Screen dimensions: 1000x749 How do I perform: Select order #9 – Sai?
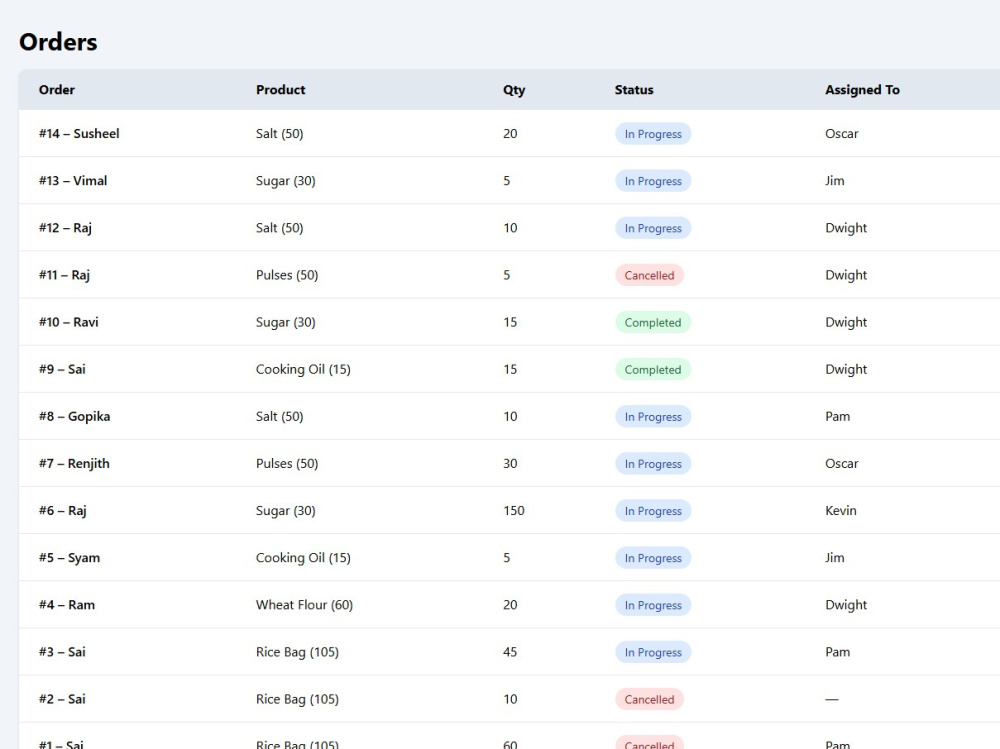coord(62,369)
